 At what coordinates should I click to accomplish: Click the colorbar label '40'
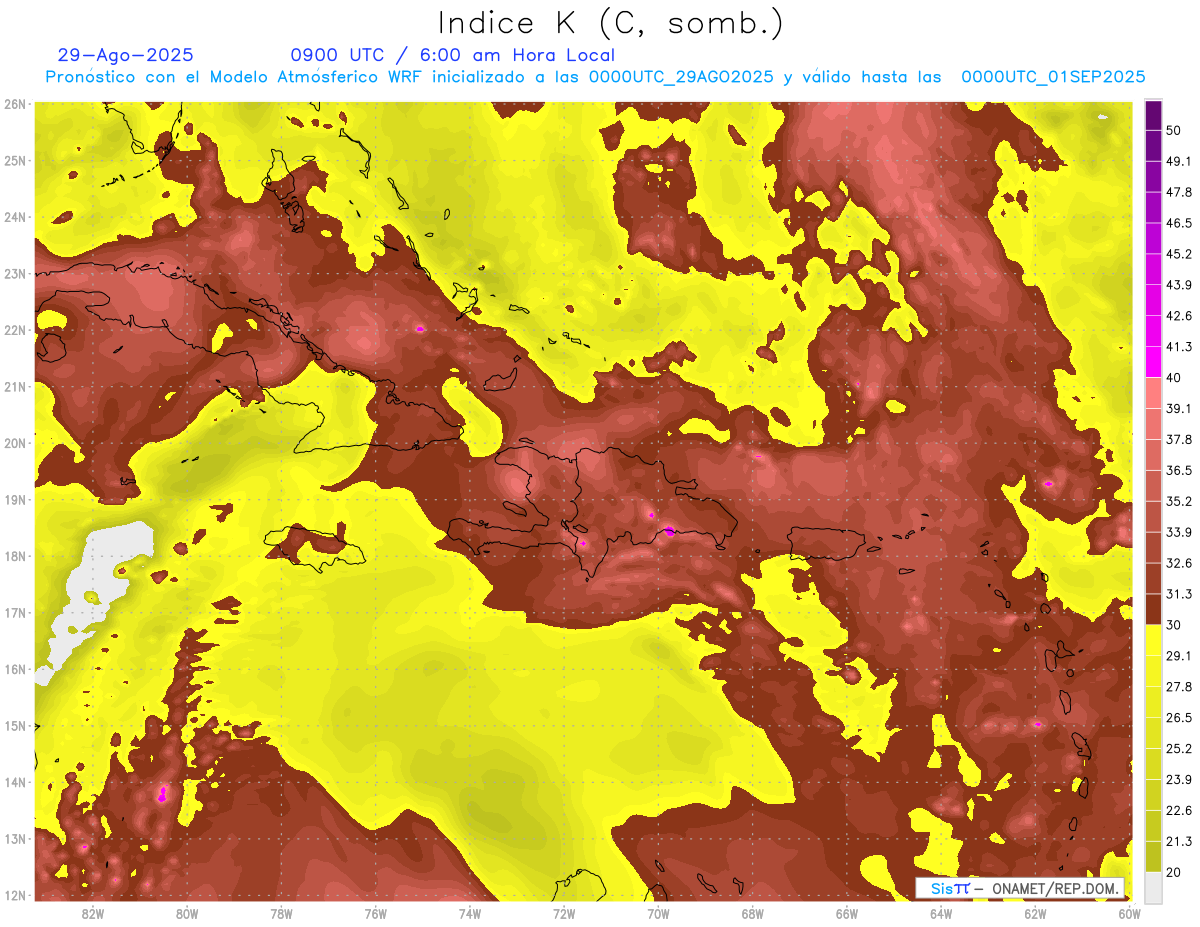tap(1174, 377)
